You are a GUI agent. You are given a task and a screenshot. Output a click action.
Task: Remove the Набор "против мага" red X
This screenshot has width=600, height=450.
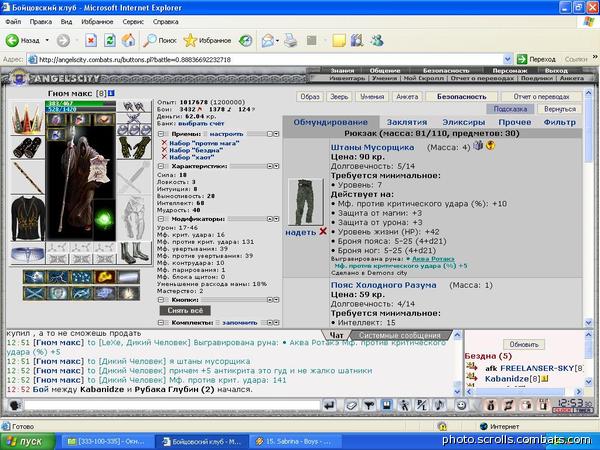pos(164,143)
